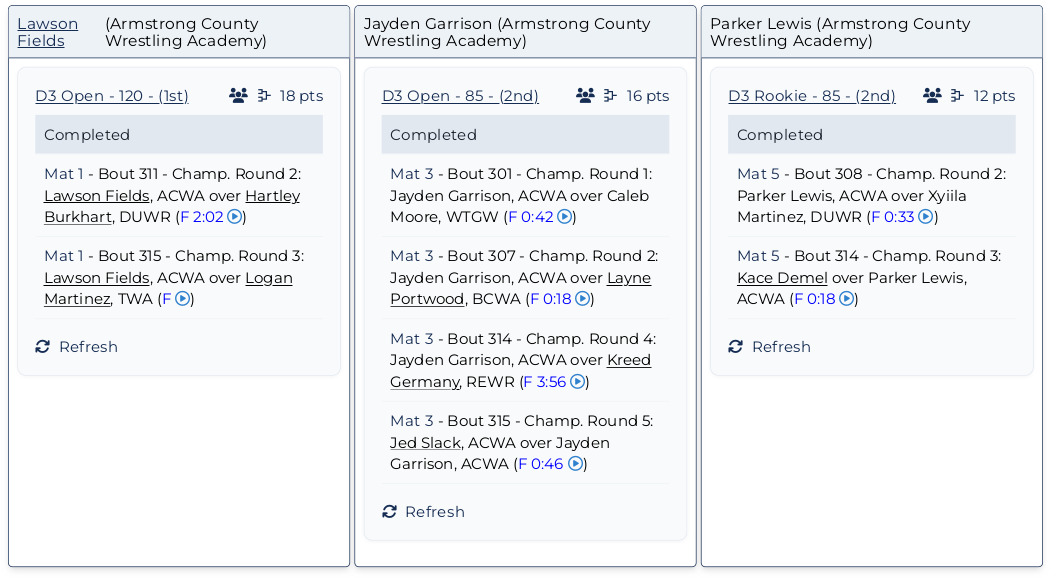Play the F 0:46 video for Jed Slack's win
The width and height of the screenshot is (1057, 578).
pos(575,464)
